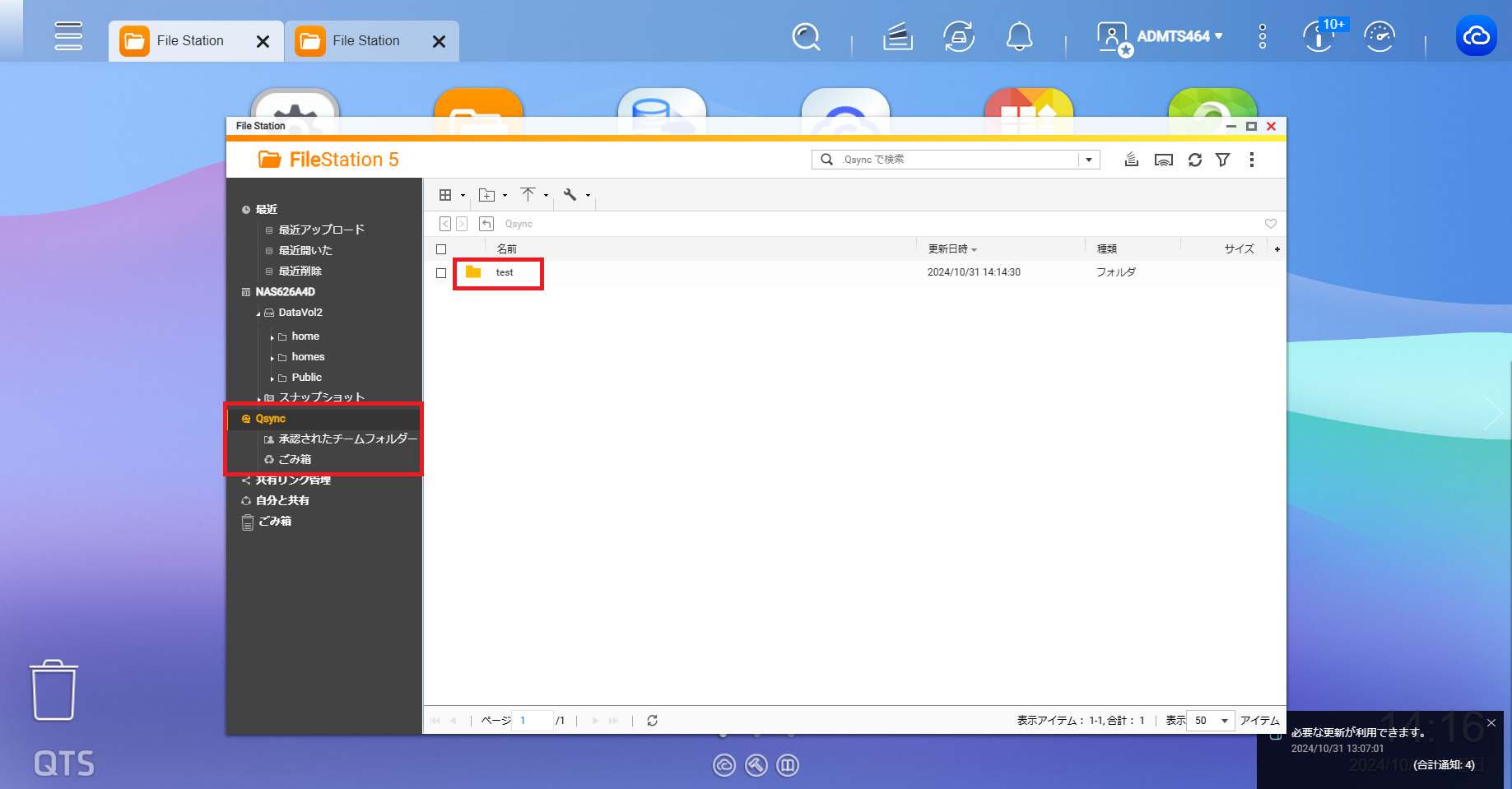1512x789 pixels.
Task: Open the info icon with 10+ badge
Action: 1319,37
